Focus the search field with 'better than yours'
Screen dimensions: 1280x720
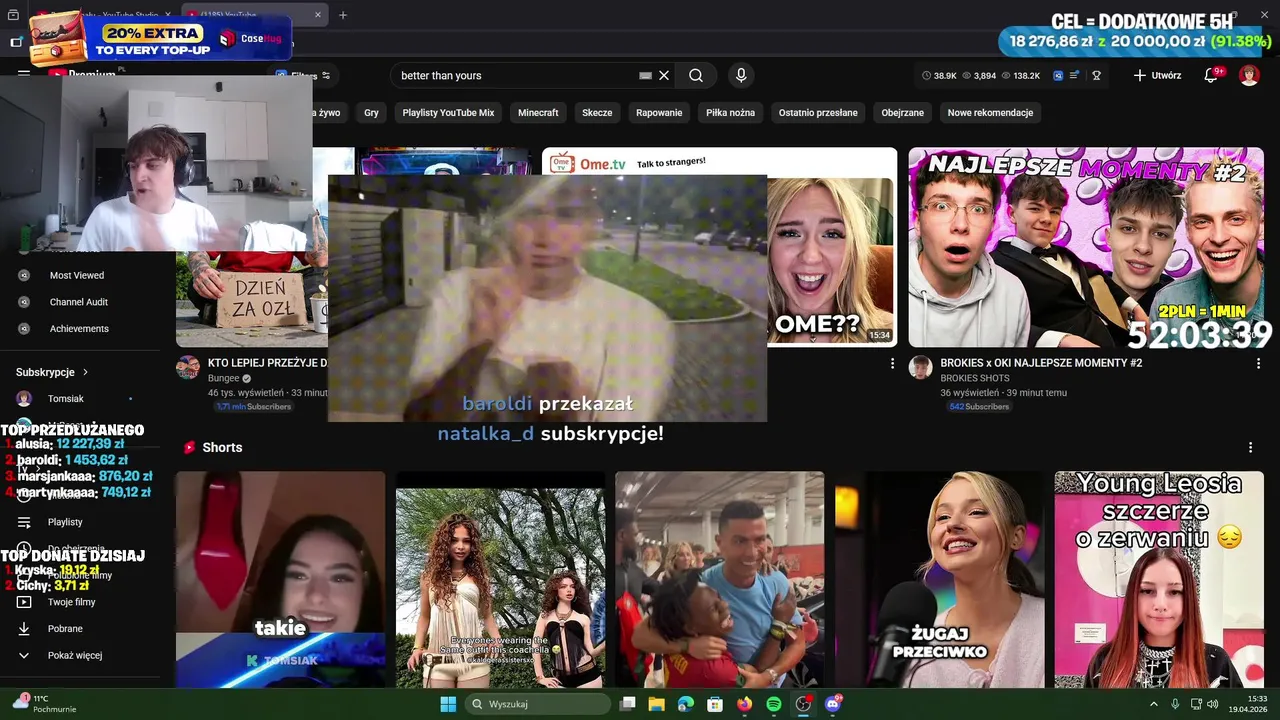[515, 75]
